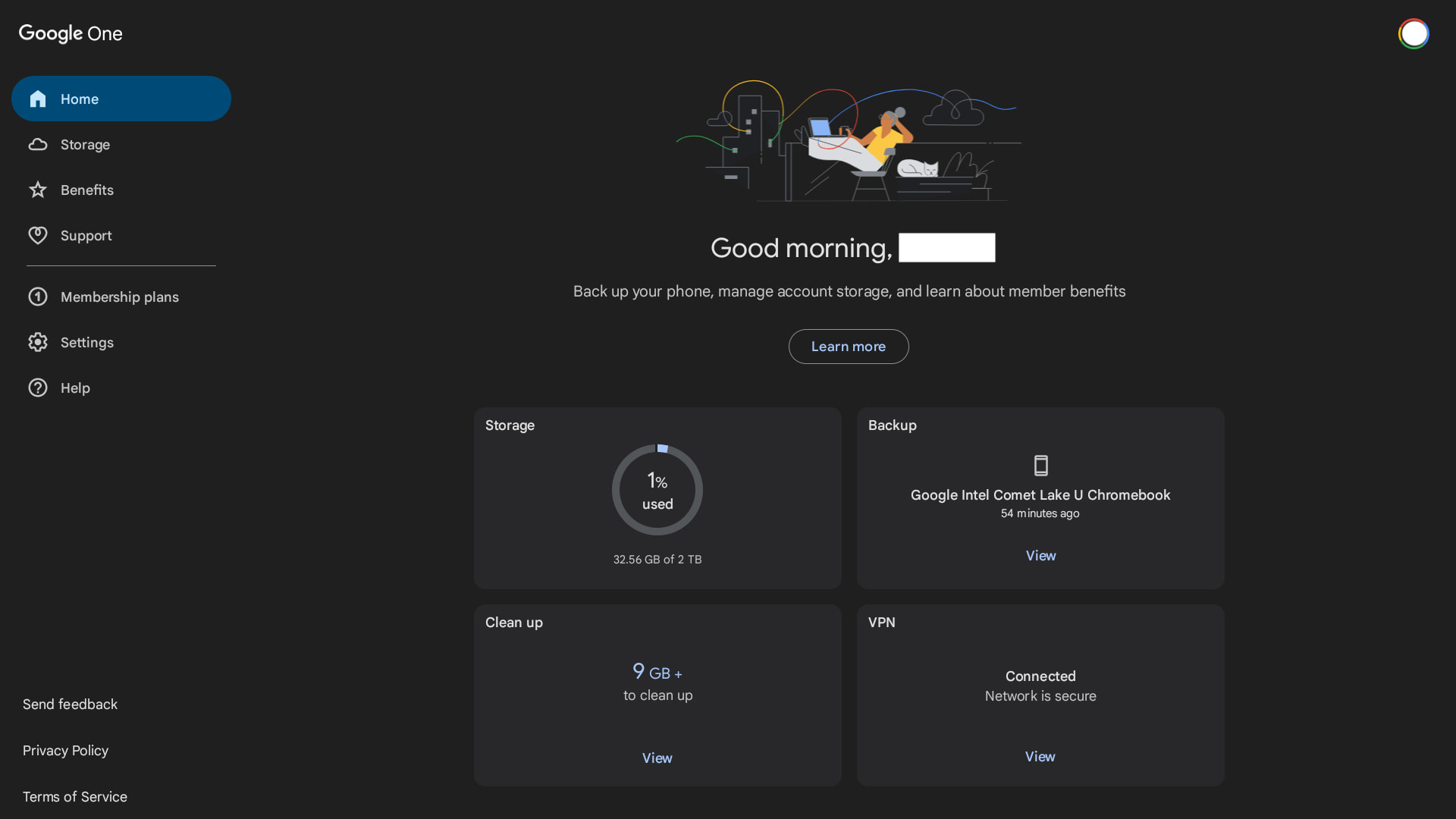Click the Google One logo
Image resolution: width=1456 pixels, height=819 pixels.
pos(71,33)
